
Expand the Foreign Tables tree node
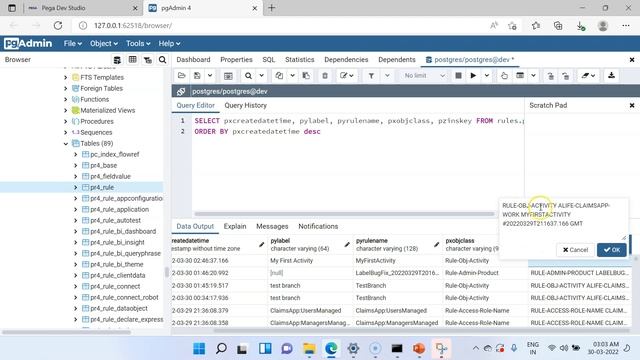66,89
